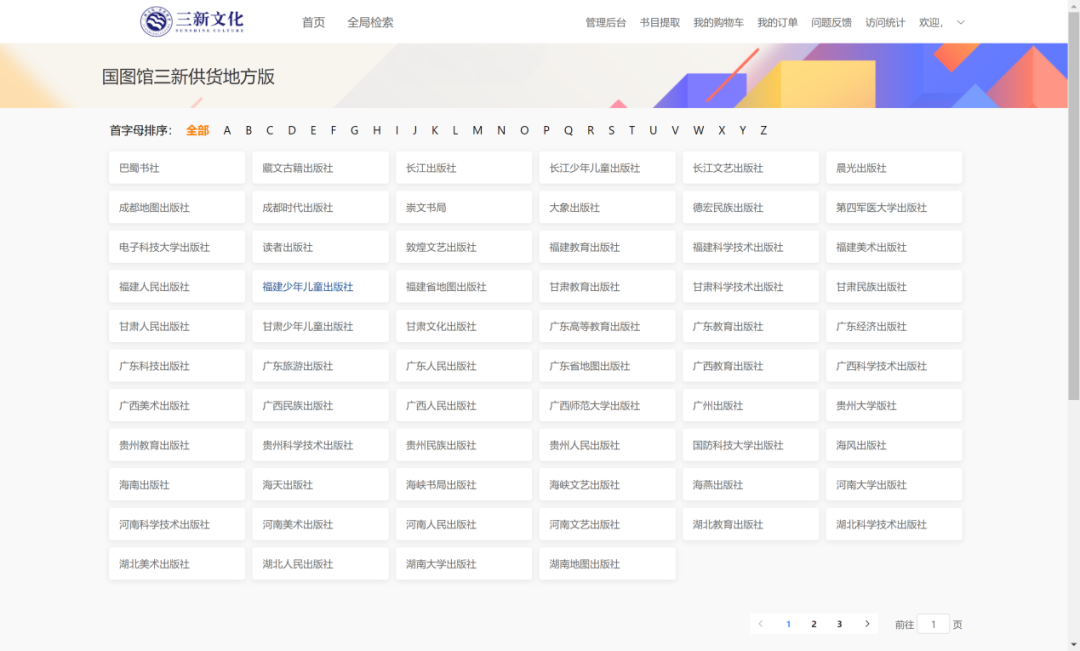The image size is (1080, 651).
Task: Go to page 3 of publisher list
Action: point(839,623)
